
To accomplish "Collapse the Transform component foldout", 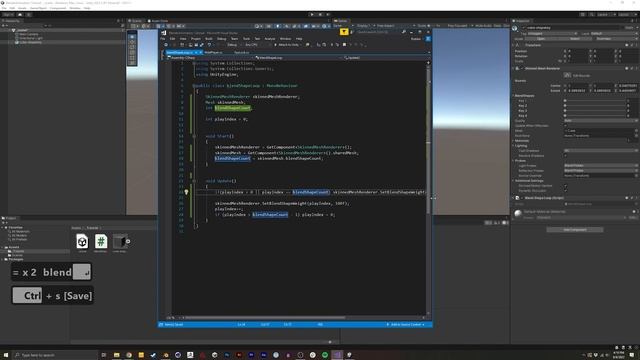I will (x=513, y=45).
